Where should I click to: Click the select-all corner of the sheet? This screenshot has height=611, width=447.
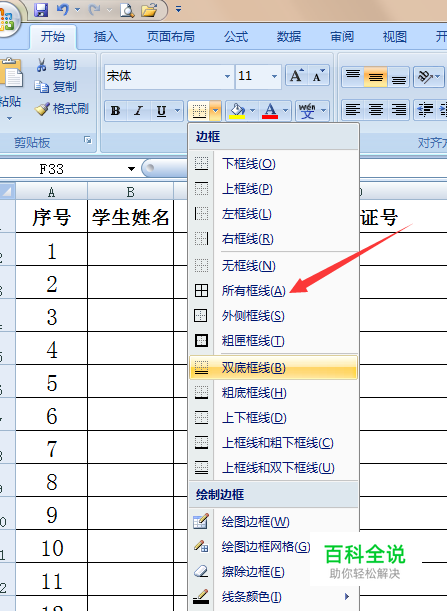point(7,191)
